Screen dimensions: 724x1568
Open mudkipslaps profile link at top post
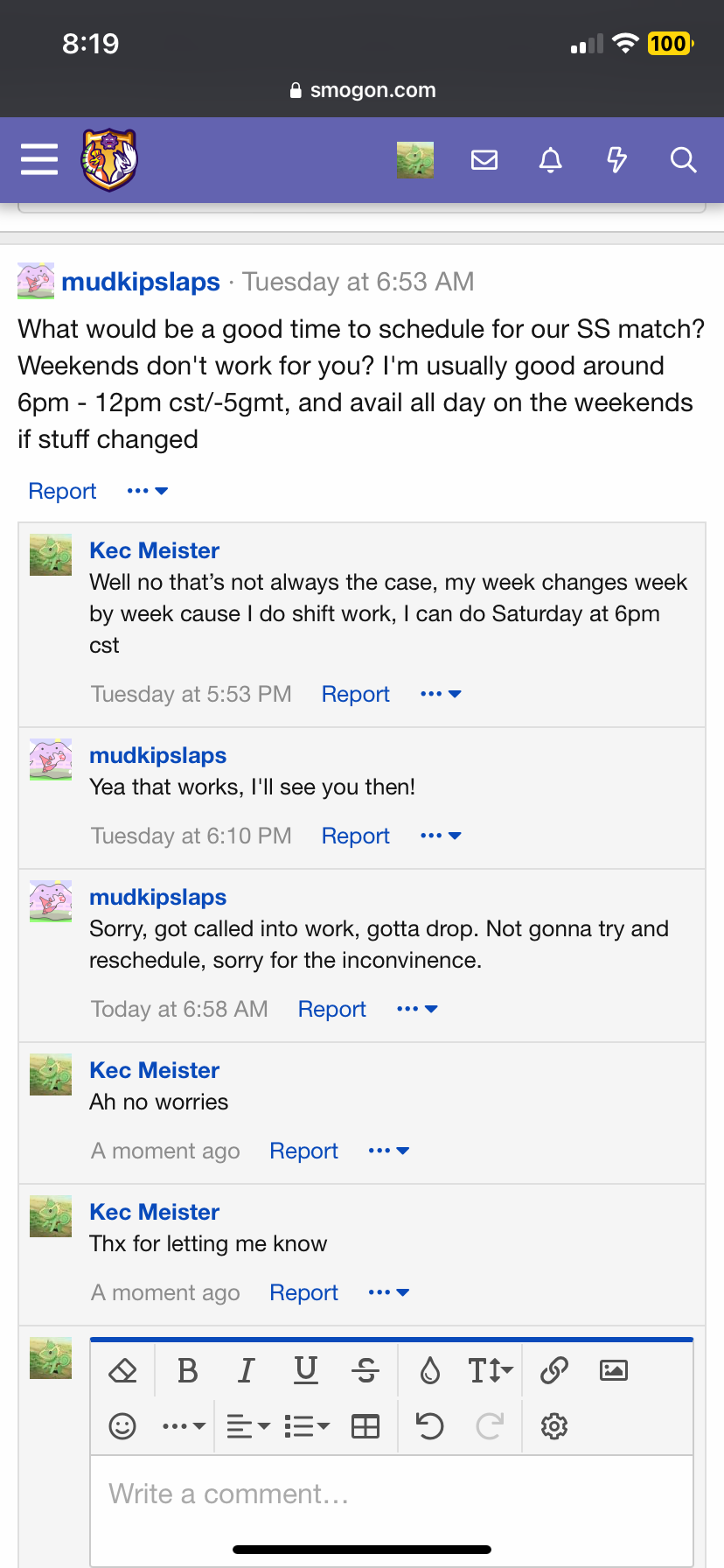(x=141, y=282)
